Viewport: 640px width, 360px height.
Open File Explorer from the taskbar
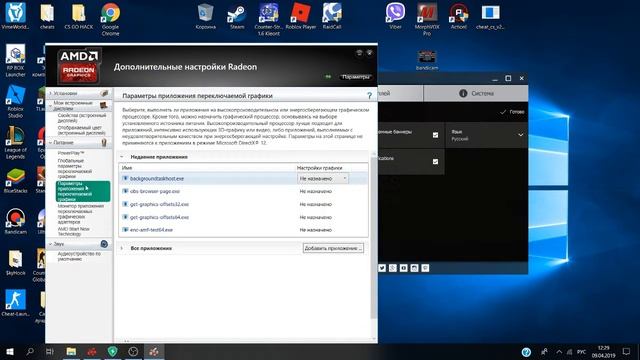tap(71, 351)
